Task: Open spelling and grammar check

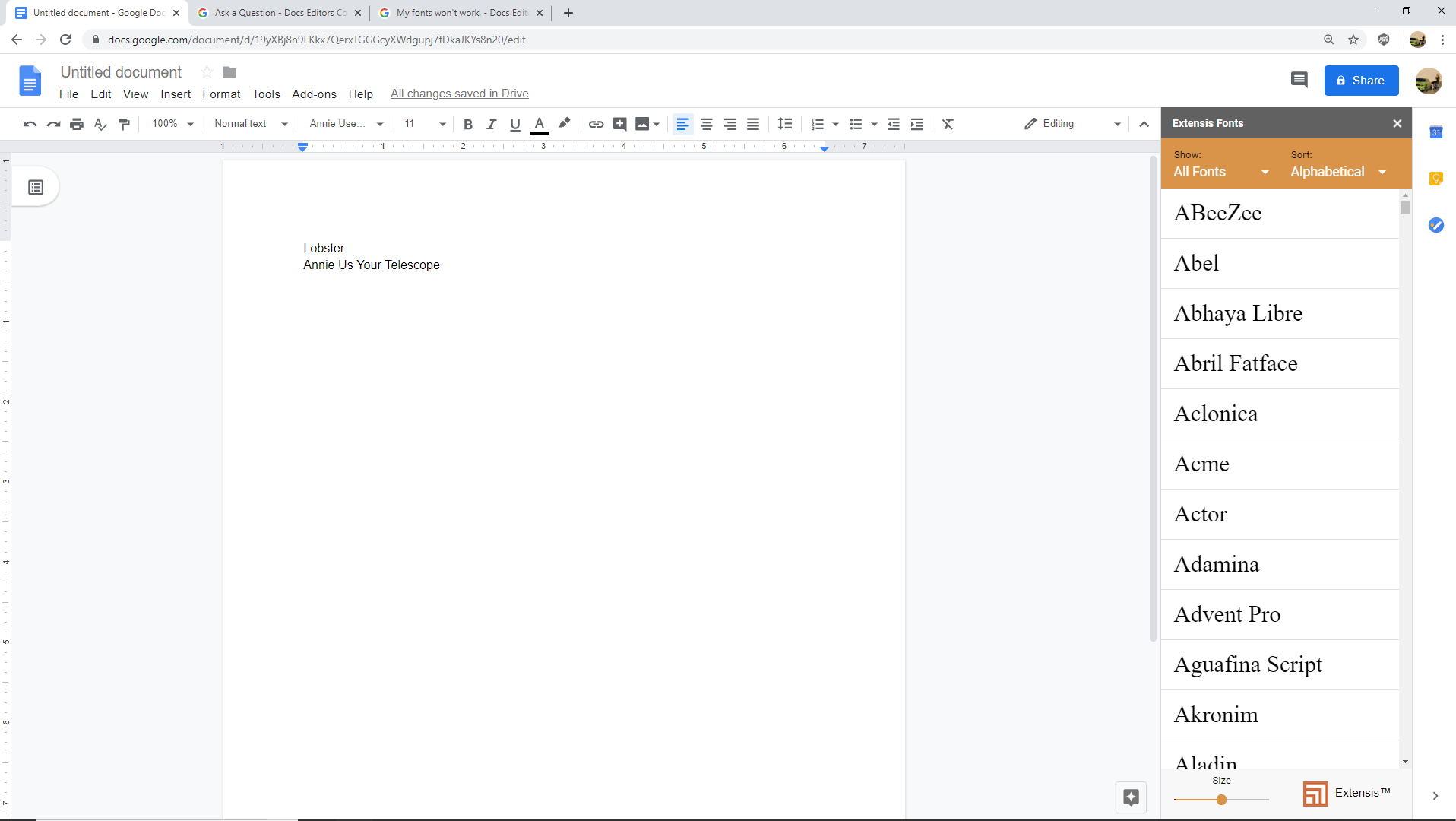Action: (x=100, y=124)
